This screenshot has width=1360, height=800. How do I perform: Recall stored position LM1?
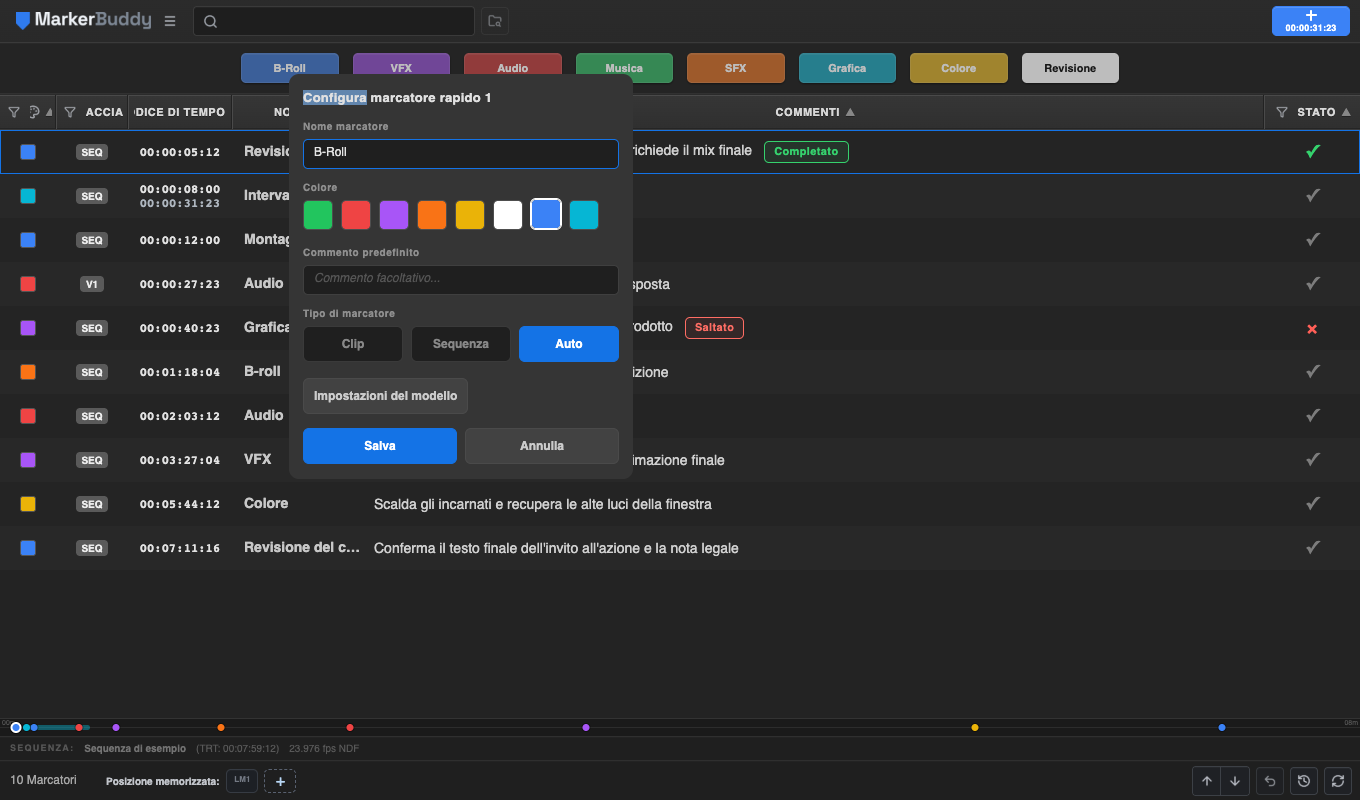tap(242, 780)
